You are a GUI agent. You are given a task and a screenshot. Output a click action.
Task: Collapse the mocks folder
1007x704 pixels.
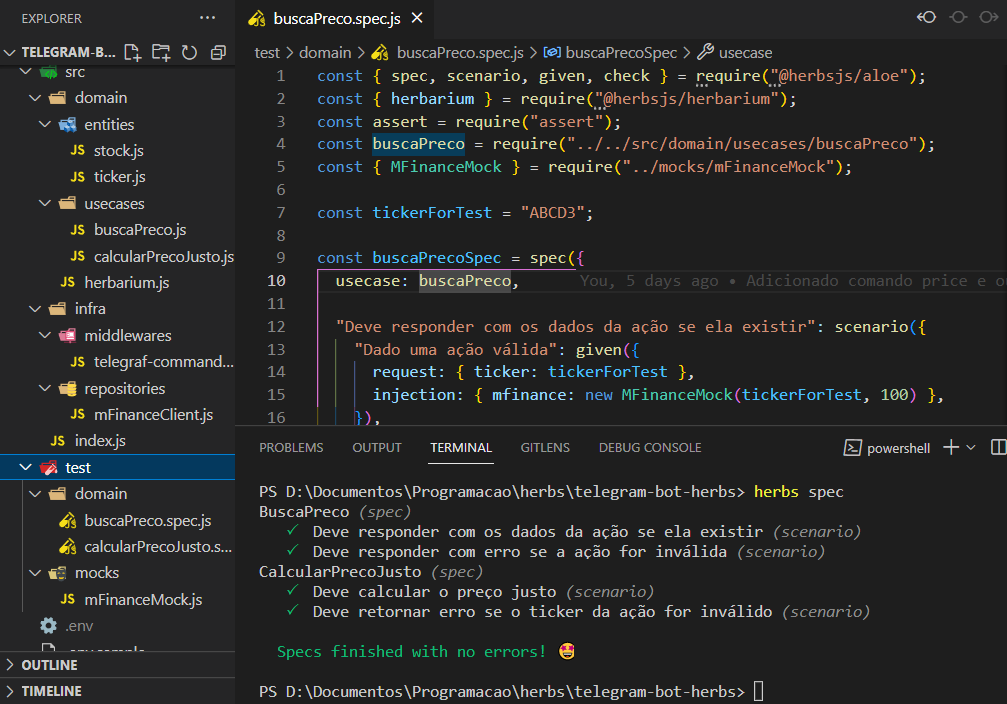tap(35, 572)
